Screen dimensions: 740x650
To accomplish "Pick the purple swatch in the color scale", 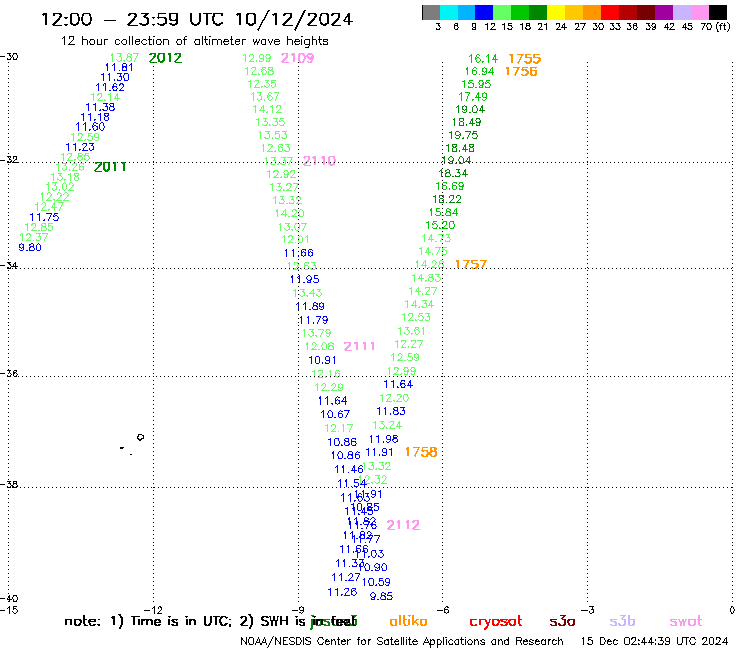I will click(x=664, y=12).
